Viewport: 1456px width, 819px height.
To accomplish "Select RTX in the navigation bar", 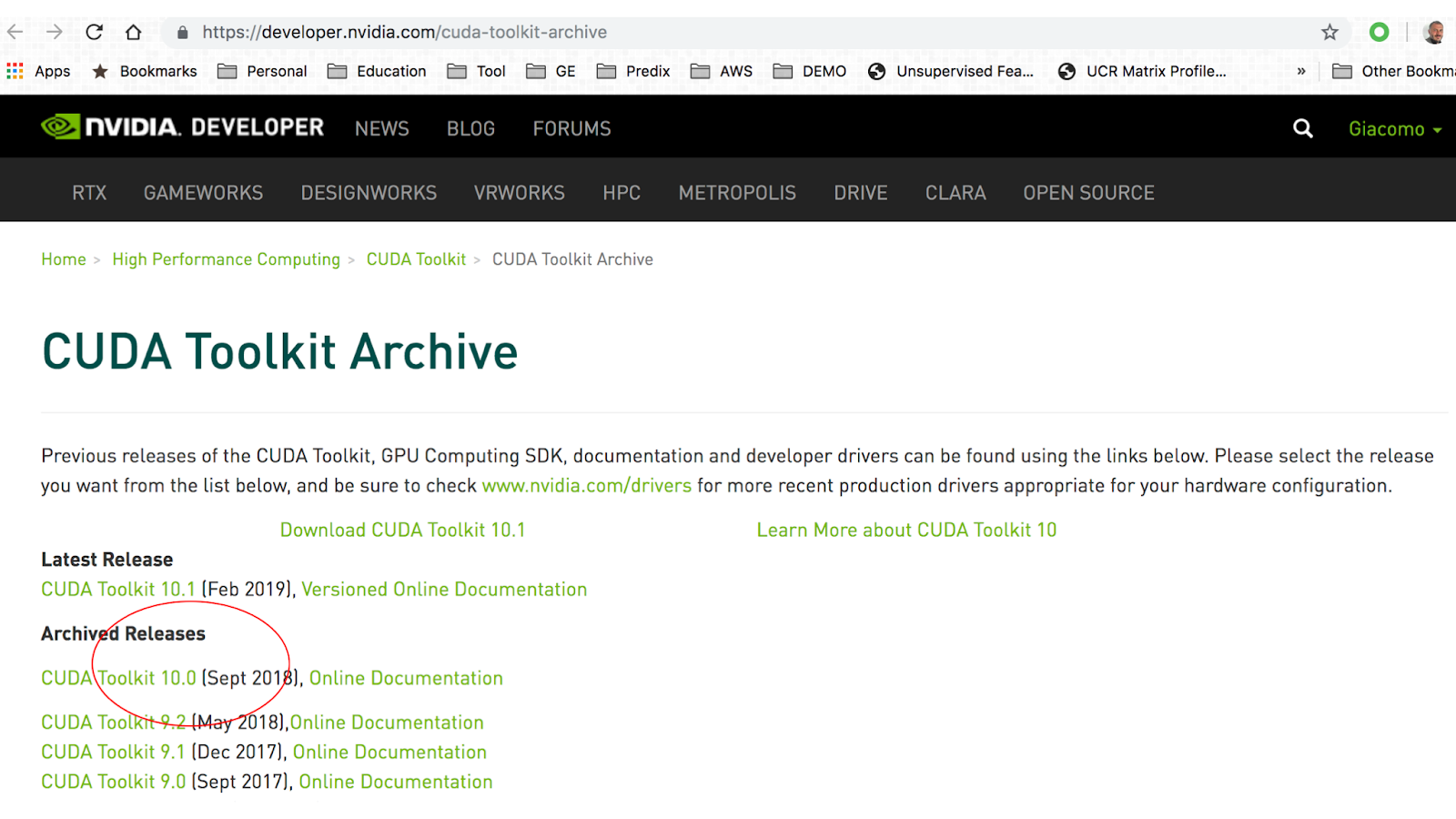I will [x=89, y=193].
